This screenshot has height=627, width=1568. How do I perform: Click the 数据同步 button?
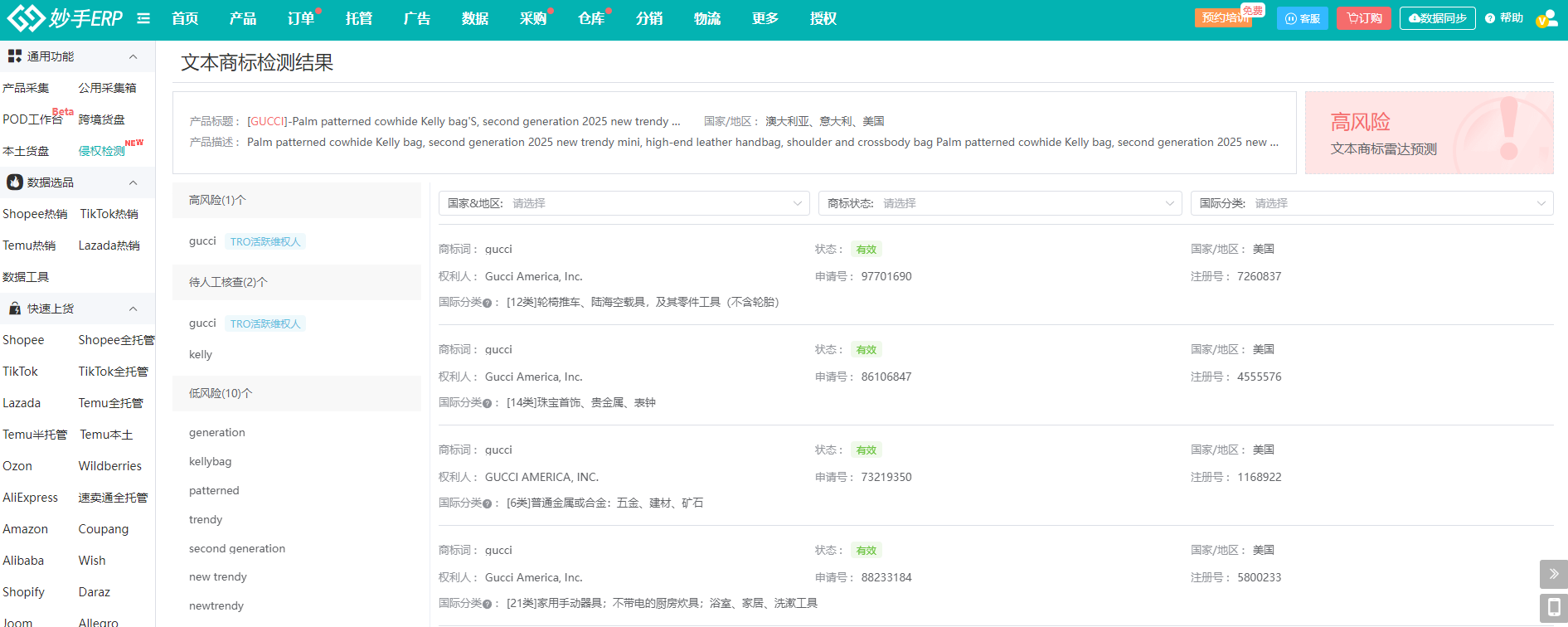(x=1438, y=18)
